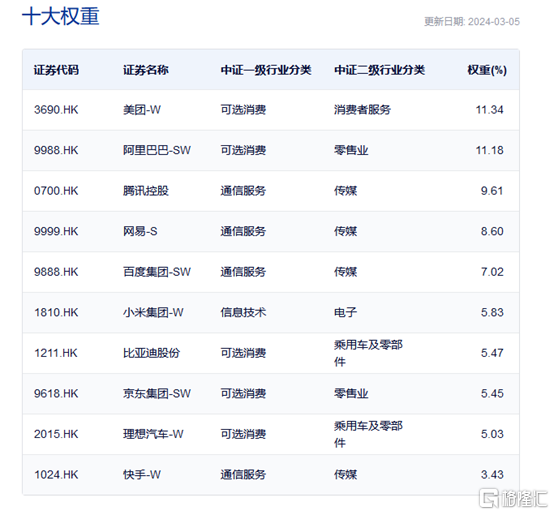Click weight value 9.61
Image resolution: width=554 pixels, height=515 pixels.
[x=492, y=191]
